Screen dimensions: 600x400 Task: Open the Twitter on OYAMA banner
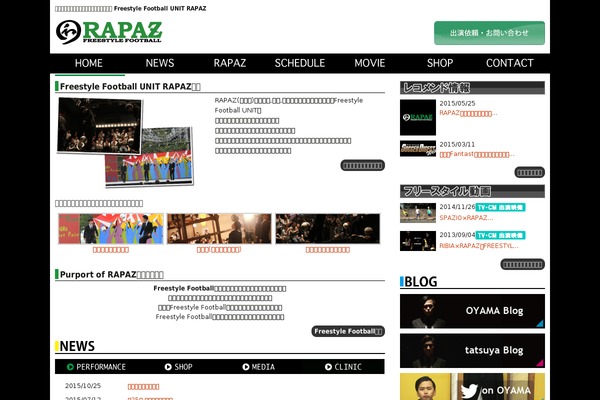click(472, 387)
